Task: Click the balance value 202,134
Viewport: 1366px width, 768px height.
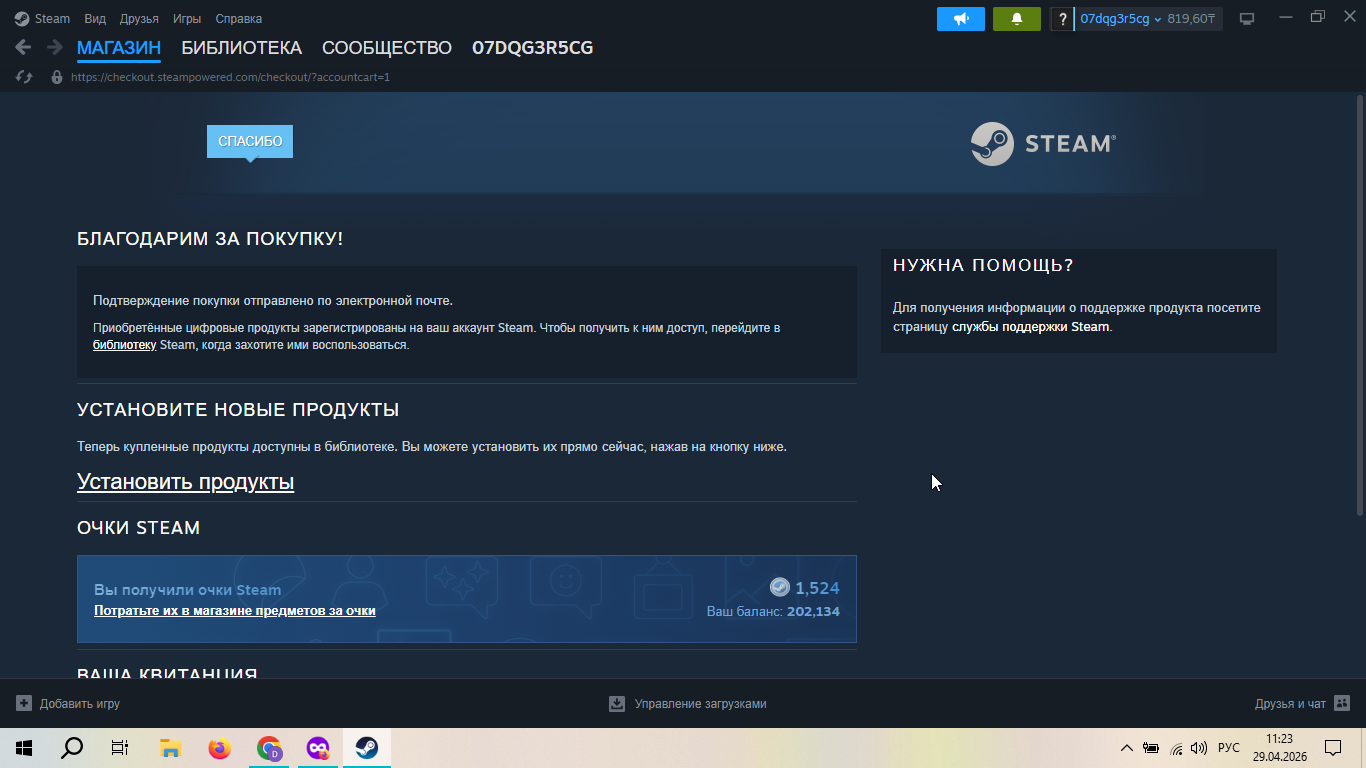Action: [x=813, y=611]
